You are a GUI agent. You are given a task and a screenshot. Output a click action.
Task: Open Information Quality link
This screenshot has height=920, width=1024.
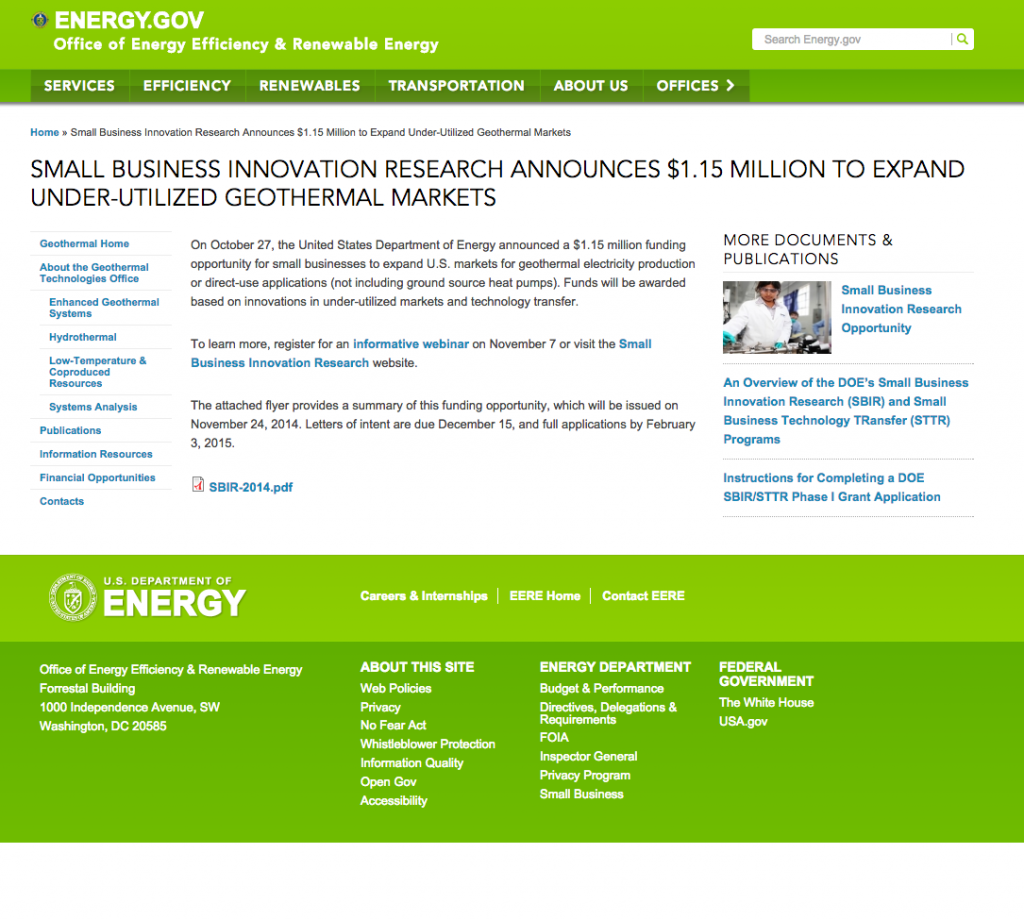tap(411, 763)
